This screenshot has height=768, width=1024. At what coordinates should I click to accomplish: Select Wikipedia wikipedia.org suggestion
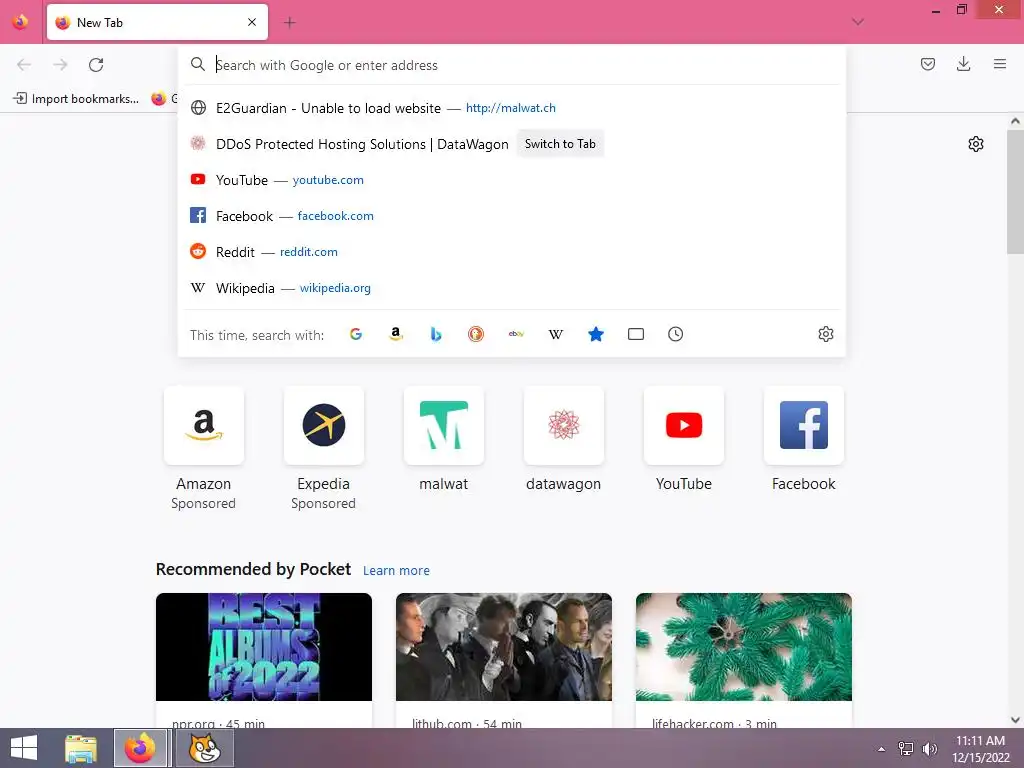click(x=512, y=287)
